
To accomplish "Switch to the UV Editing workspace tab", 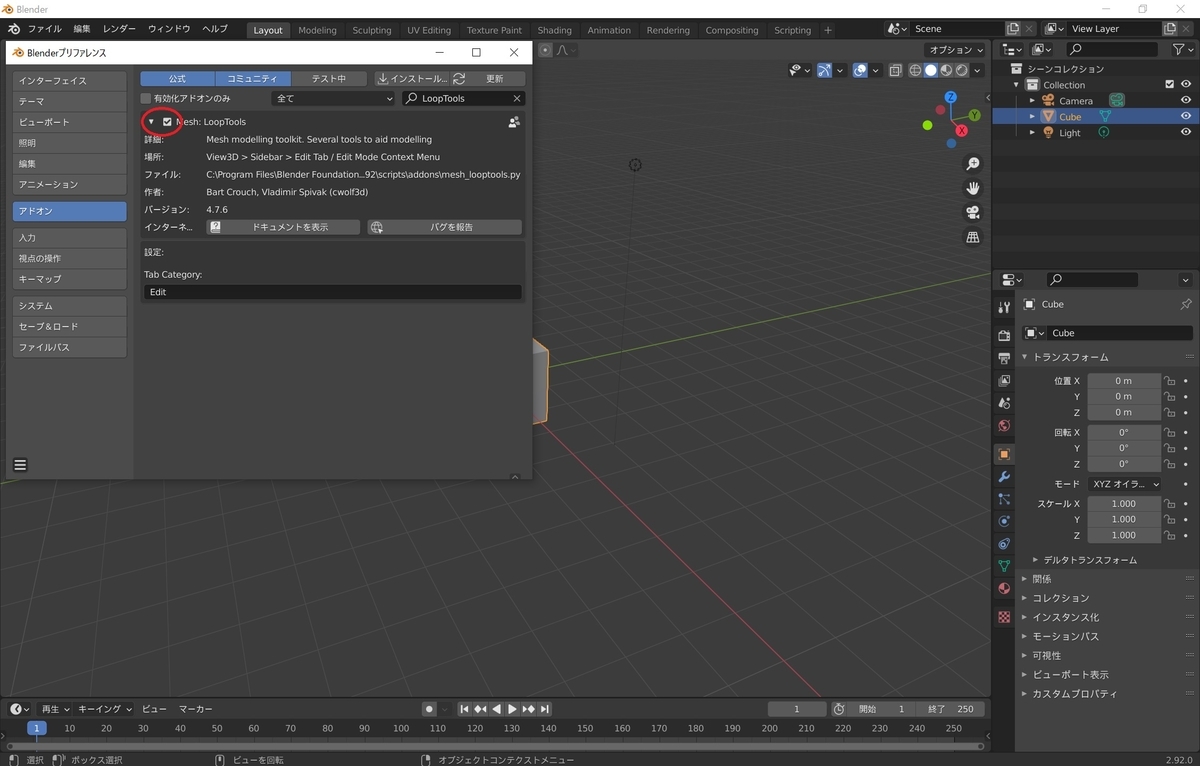I will tap(429, 30).
